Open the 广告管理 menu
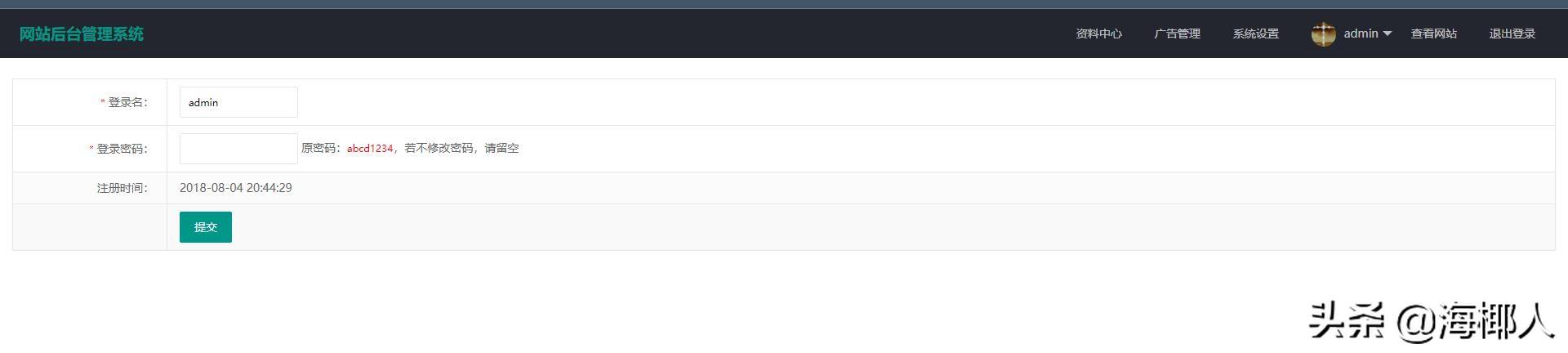Screen dimensions: 1568x353 coord(1177,34)
